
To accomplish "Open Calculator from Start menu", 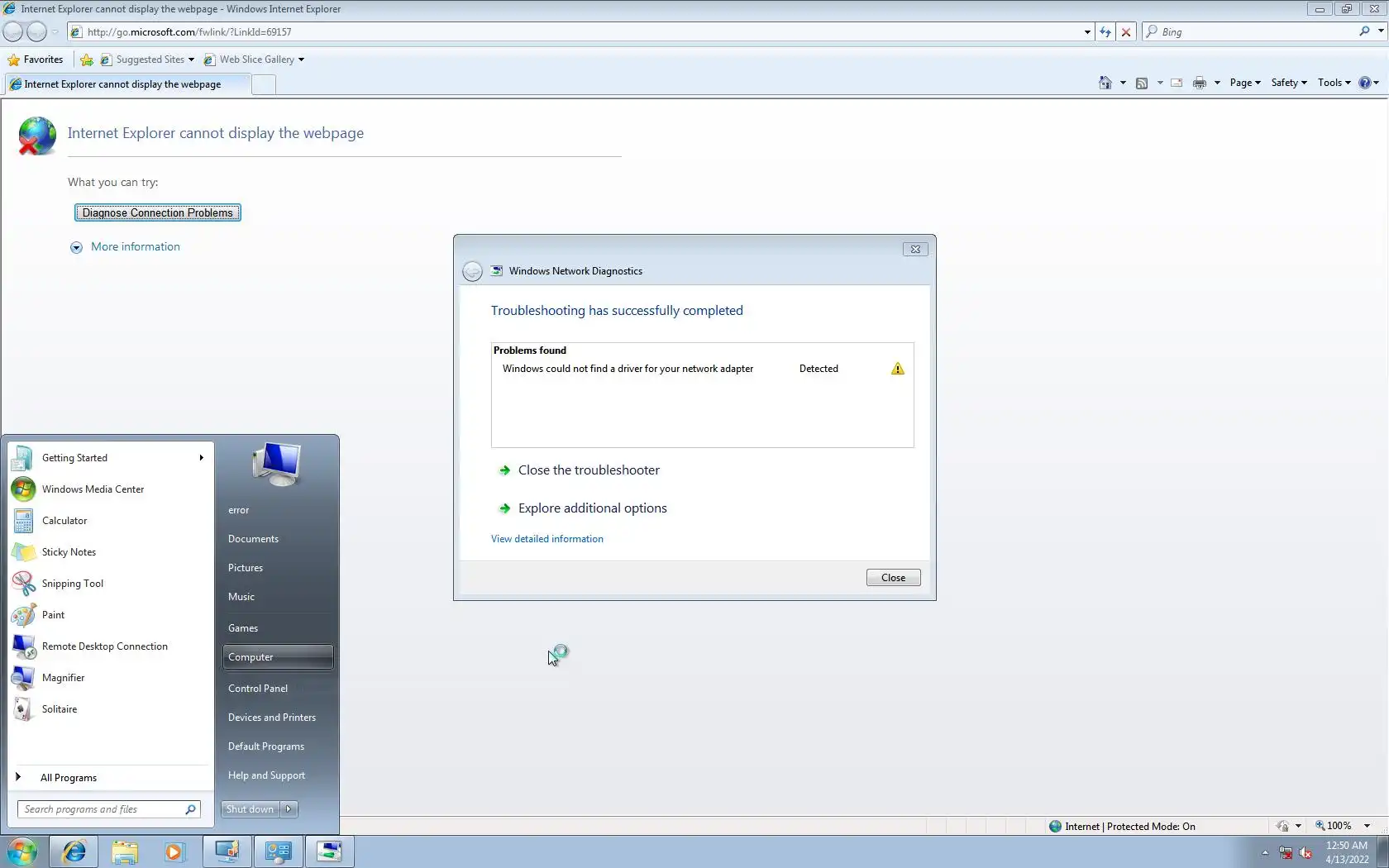I will point(110,521).
